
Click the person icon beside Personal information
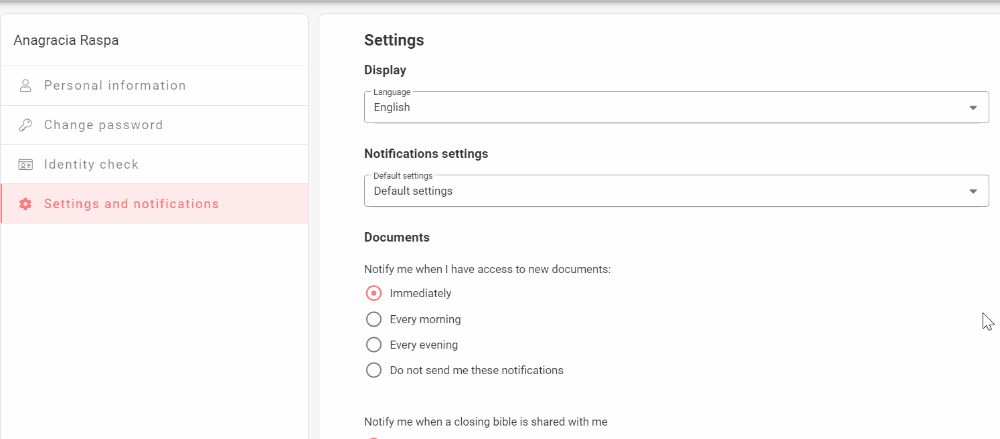(26, 86)
